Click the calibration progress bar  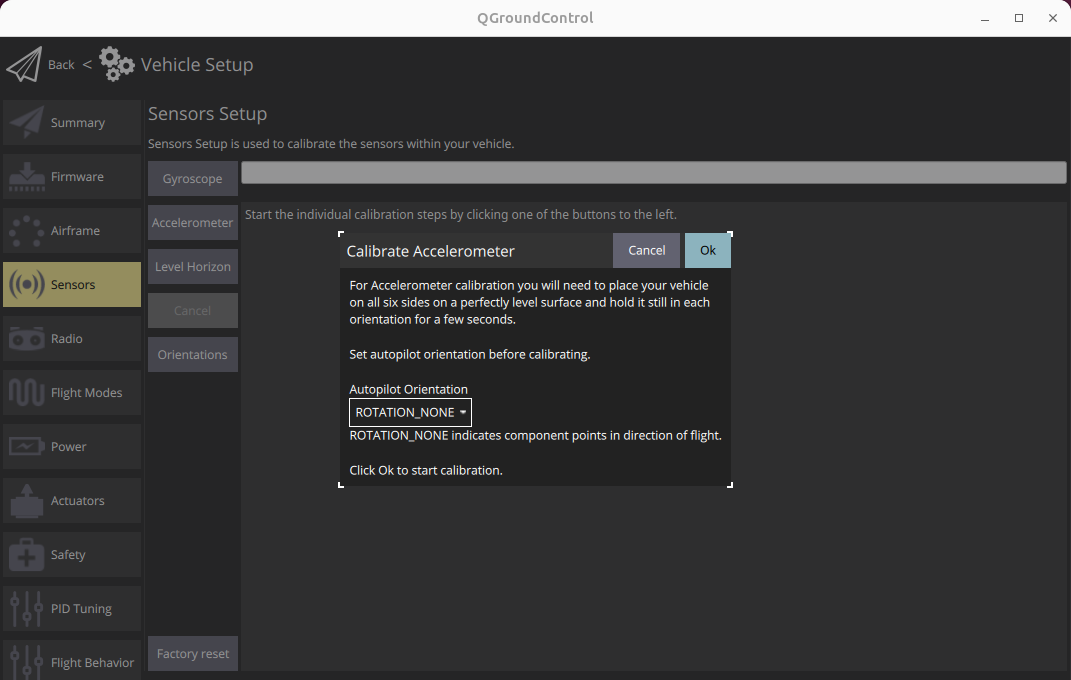[654, 172]
